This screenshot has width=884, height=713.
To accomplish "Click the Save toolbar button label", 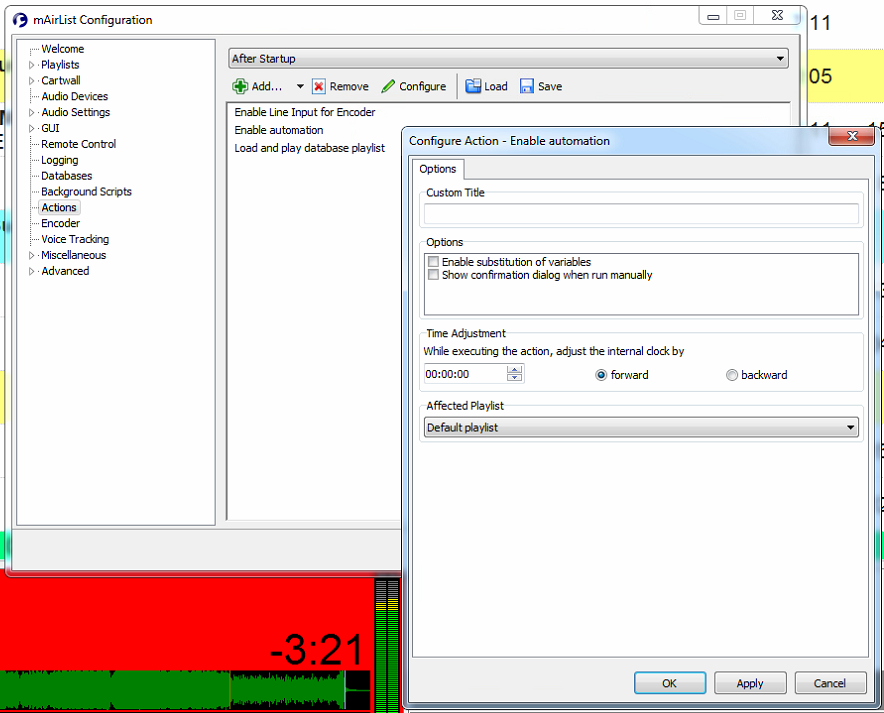I will click(550, 86).
